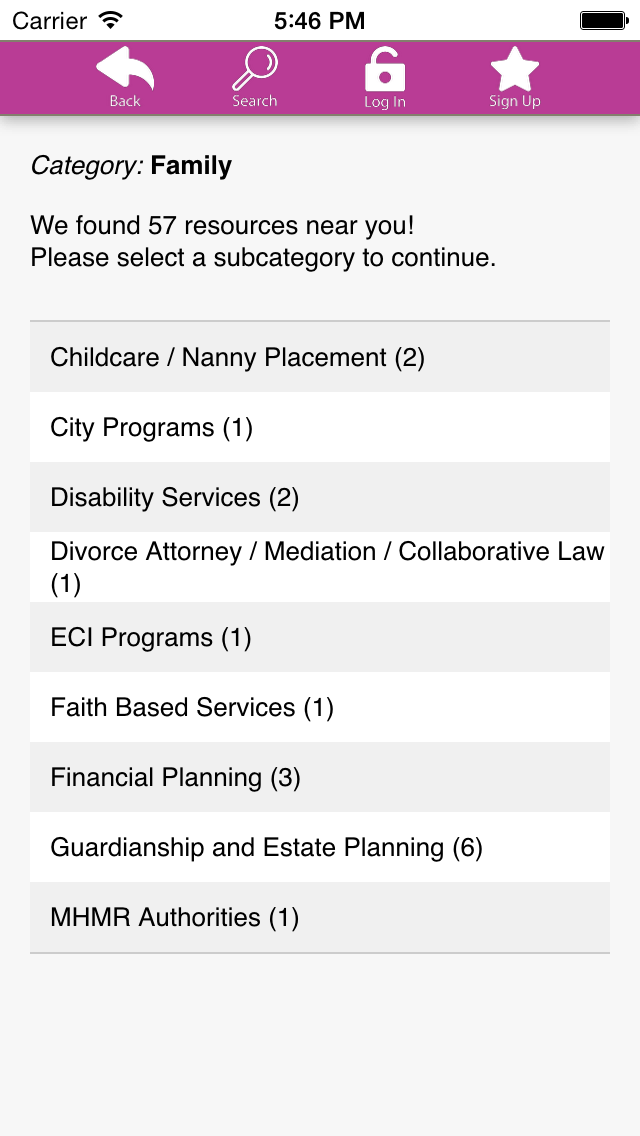
Task: Choose Faith Based Services row
Action: pyautogui.click(x=320, y=707)
